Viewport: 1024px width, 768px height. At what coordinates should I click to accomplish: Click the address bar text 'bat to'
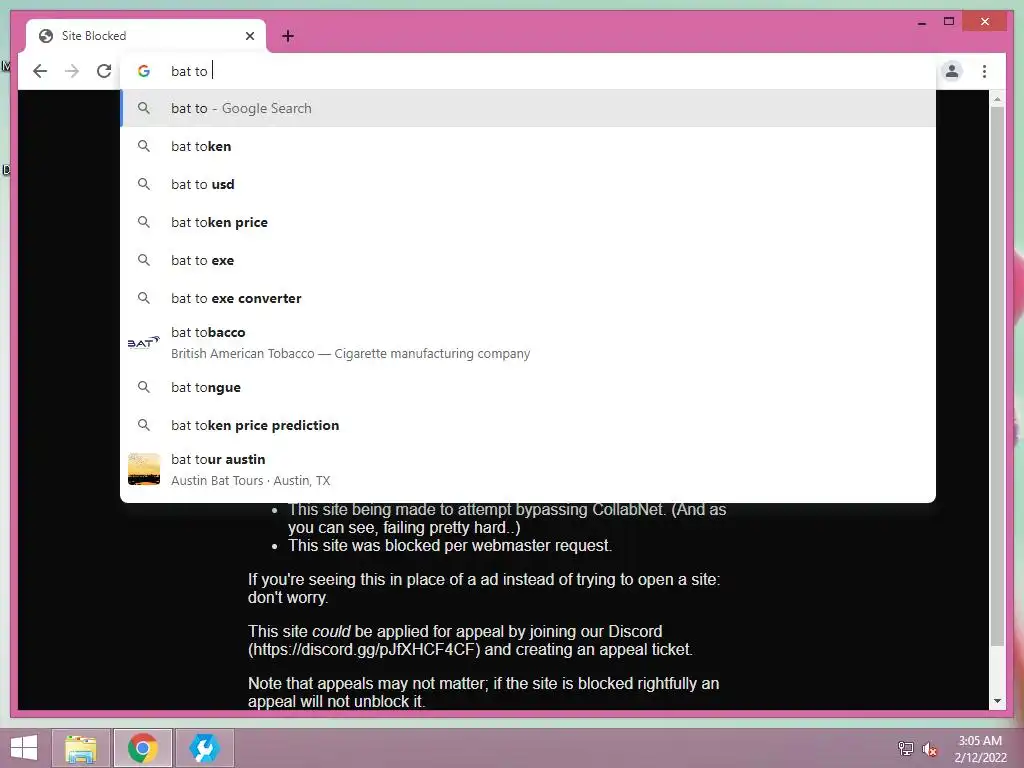pos(189,71)
